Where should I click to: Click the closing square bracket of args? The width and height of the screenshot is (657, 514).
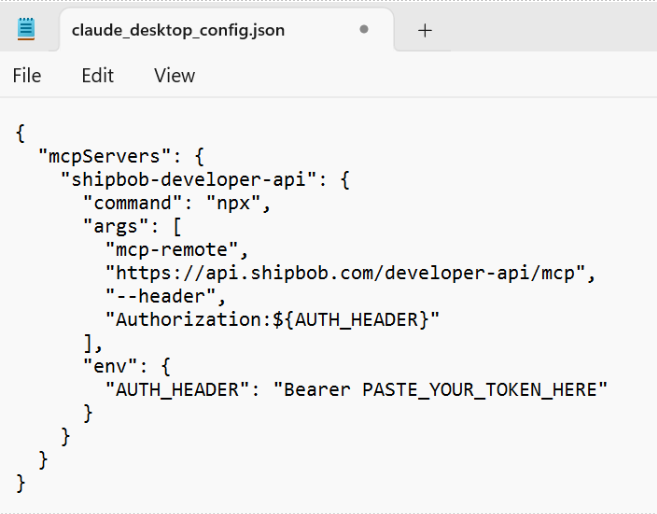coord(88,344)
